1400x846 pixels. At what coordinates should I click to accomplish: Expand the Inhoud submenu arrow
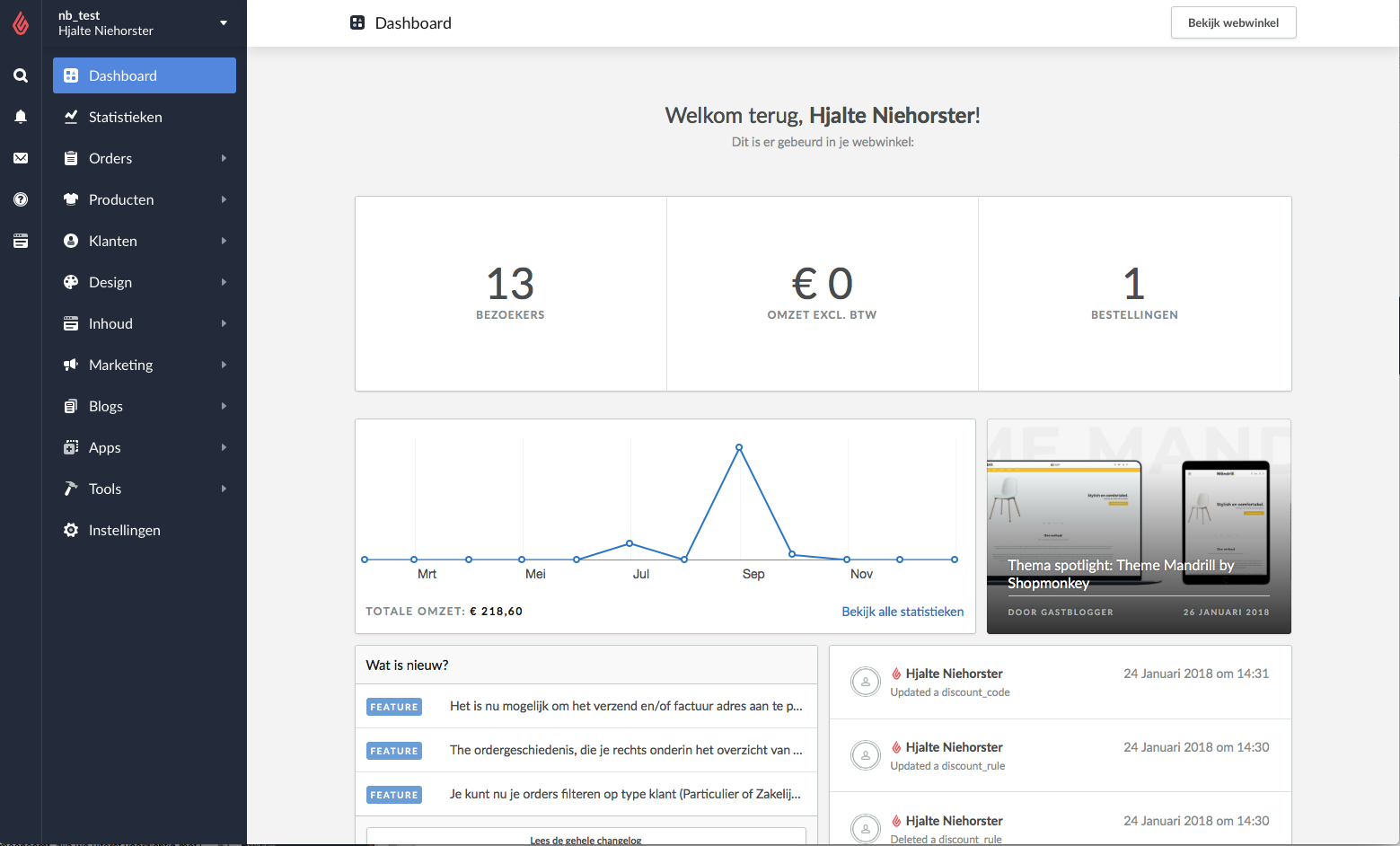pyautogui.click(x=224, y=323)
